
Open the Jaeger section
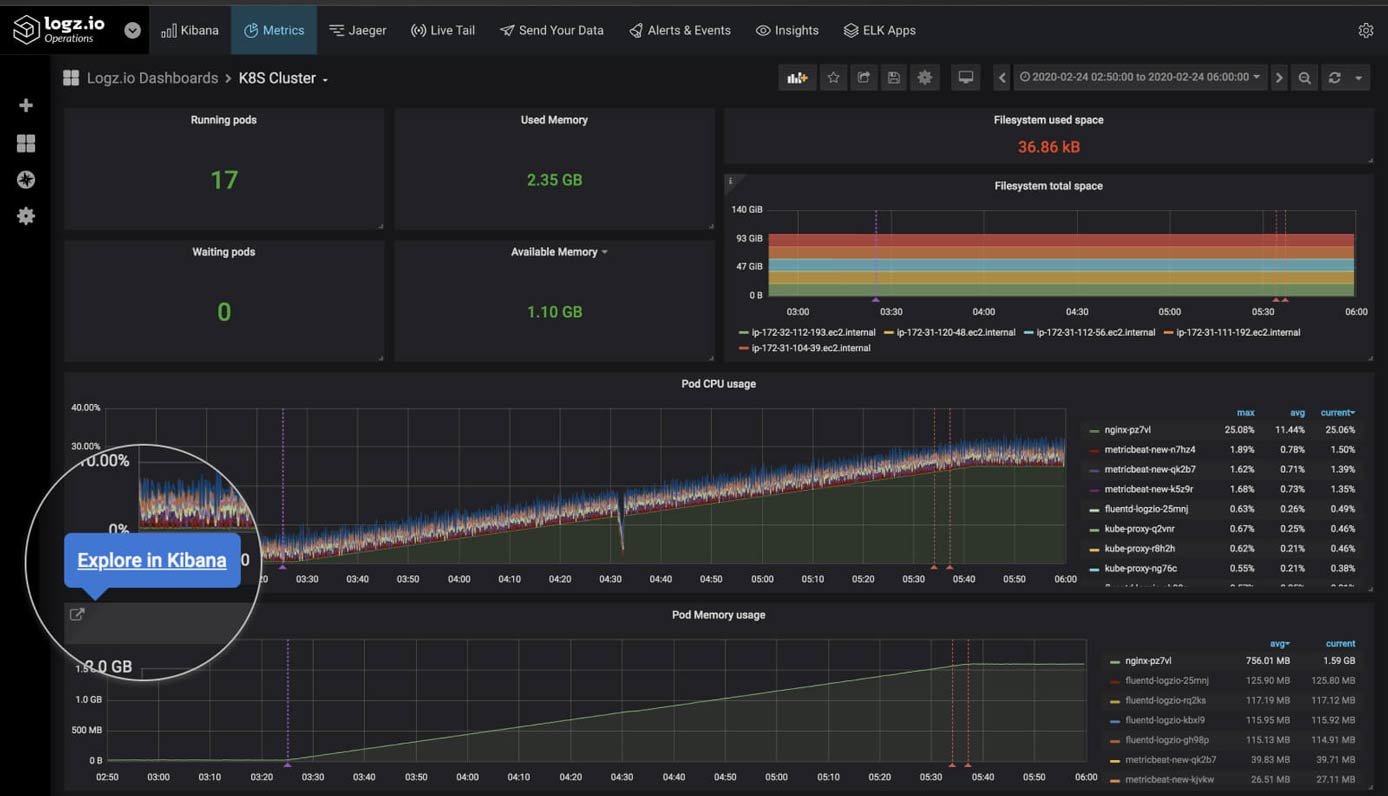[x=358, y=30]
